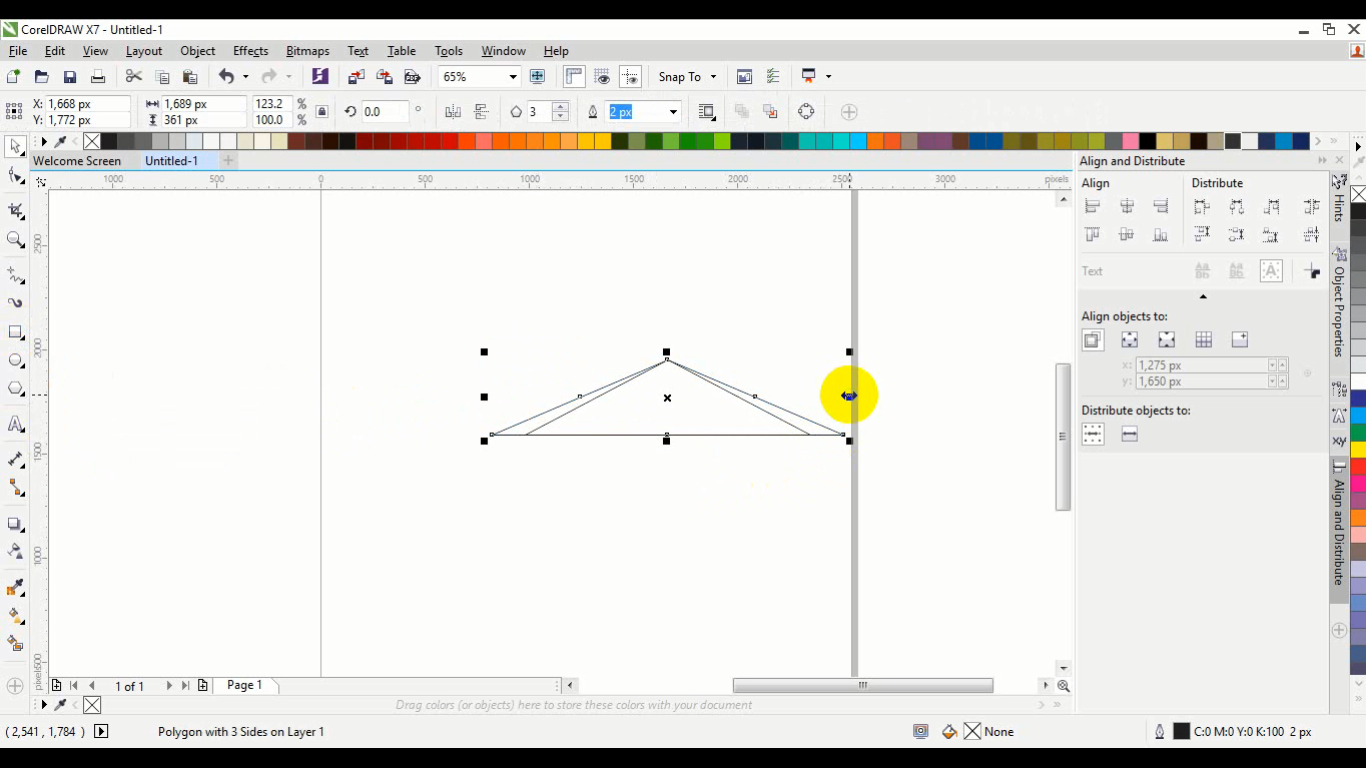Screen dimensions: 1366x768
Task: Click the yellow swatch in the right palette
Action: (1358, 450)
